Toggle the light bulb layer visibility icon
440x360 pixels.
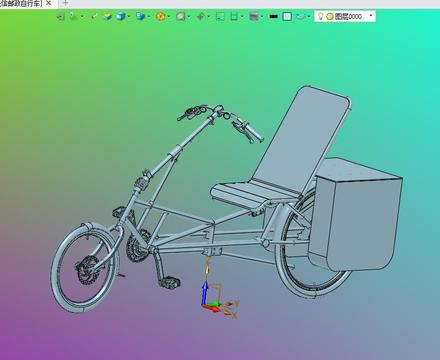pos(320,16)
